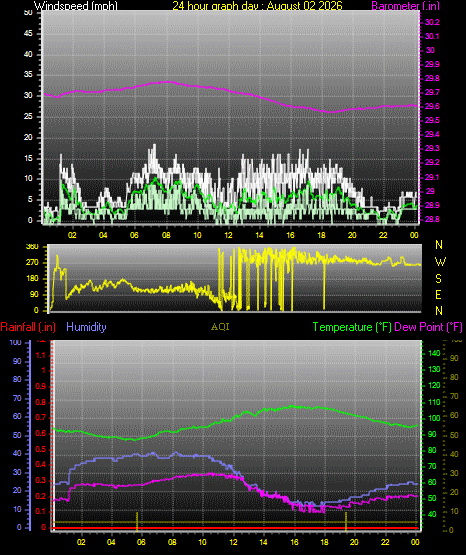
Task: Click the 18 hour tick on the bottom graph
Action: pyautogui.click(x=324, y=542)
